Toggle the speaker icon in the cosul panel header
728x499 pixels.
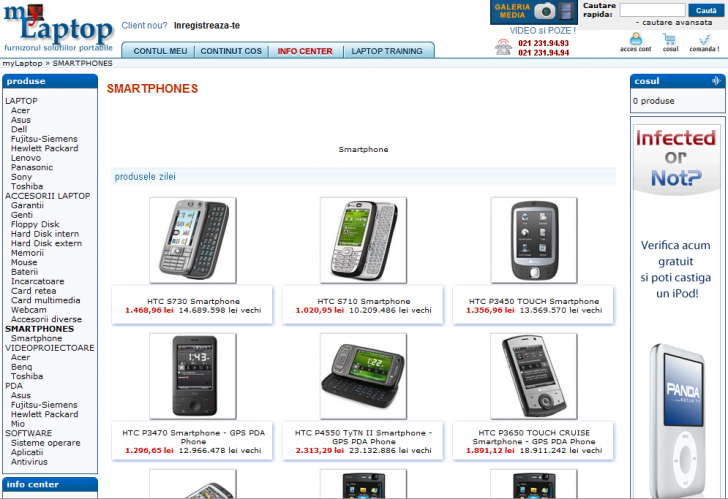[716, 81]
